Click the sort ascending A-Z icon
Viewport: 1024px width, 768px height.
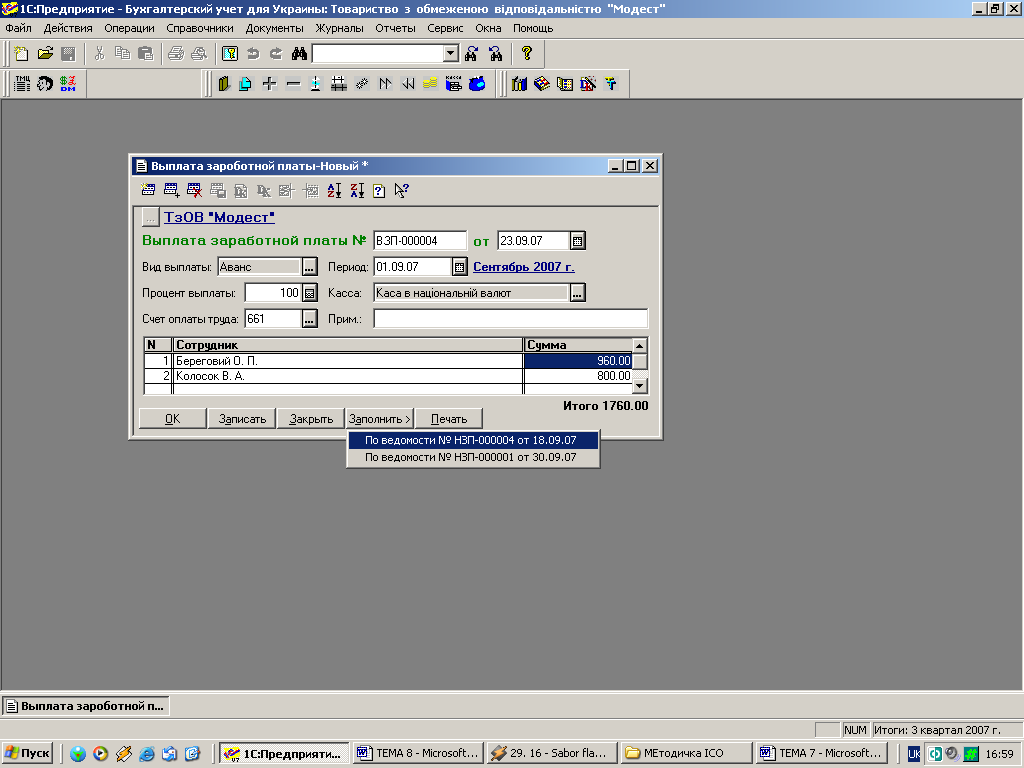coord(334,191)
